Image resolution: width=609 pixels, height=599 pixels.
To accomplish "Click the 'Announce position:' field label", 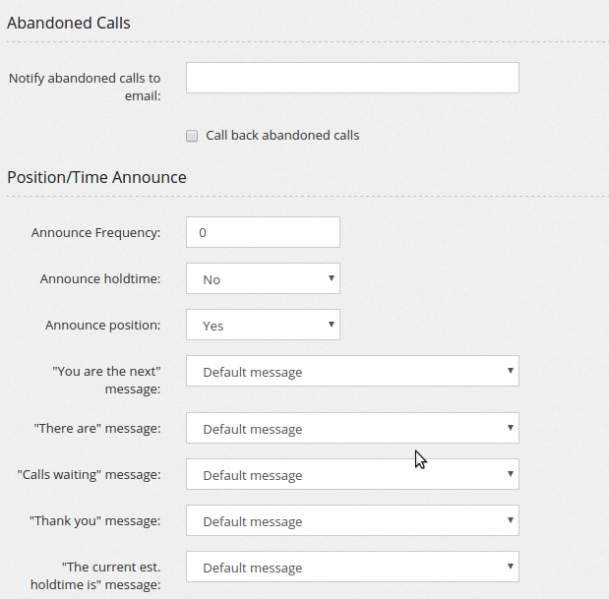I will [x=103, y=325].
